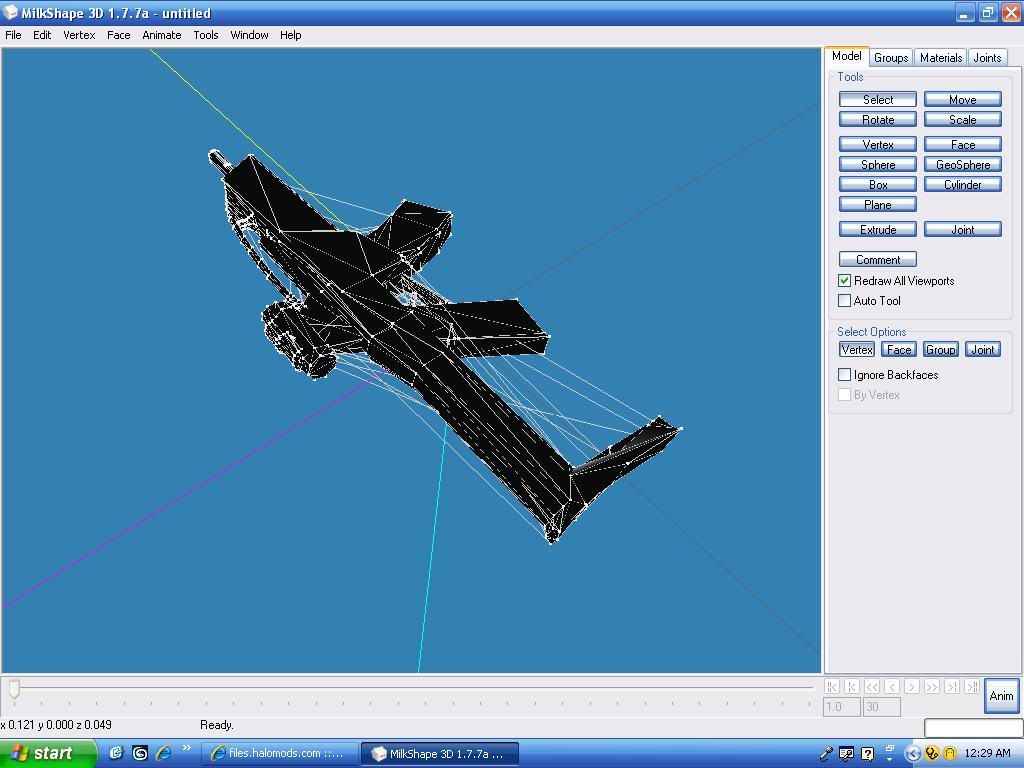Activate the Joint creation tool
The height and width of the screenshot is (768, 1024).
click(x=963, y=229)
